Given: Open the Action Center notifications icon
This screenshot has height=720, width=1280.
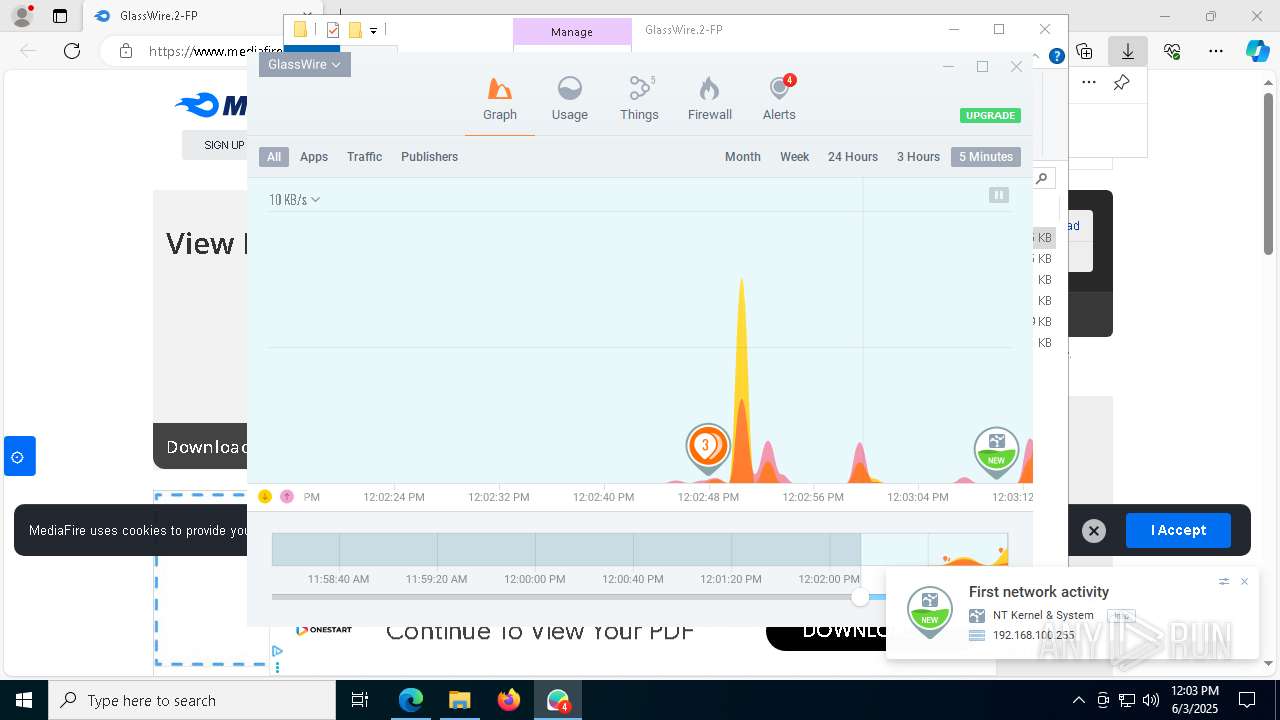Looking at the screenshot, I should click(x=1247, y=700).
